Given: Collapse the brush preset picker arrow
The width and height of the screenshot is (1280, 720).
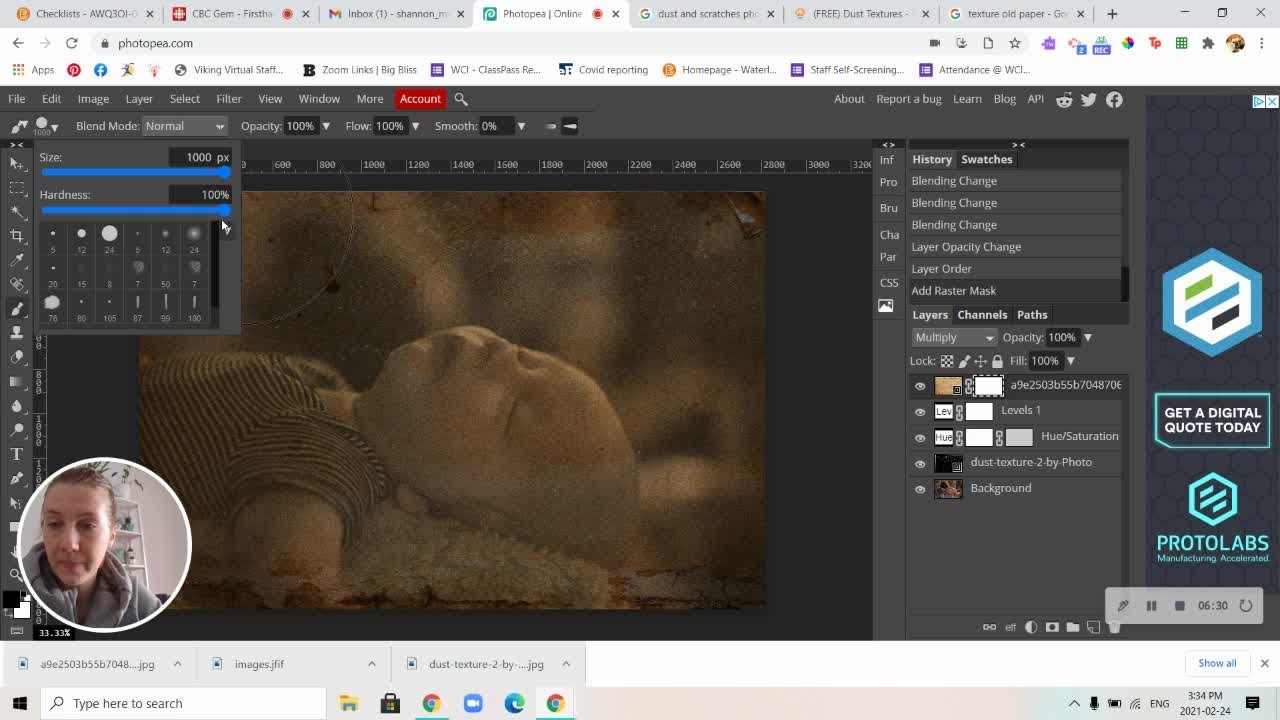Looking at the screenshot, I should pyautogui.click(x=54, y=127).
